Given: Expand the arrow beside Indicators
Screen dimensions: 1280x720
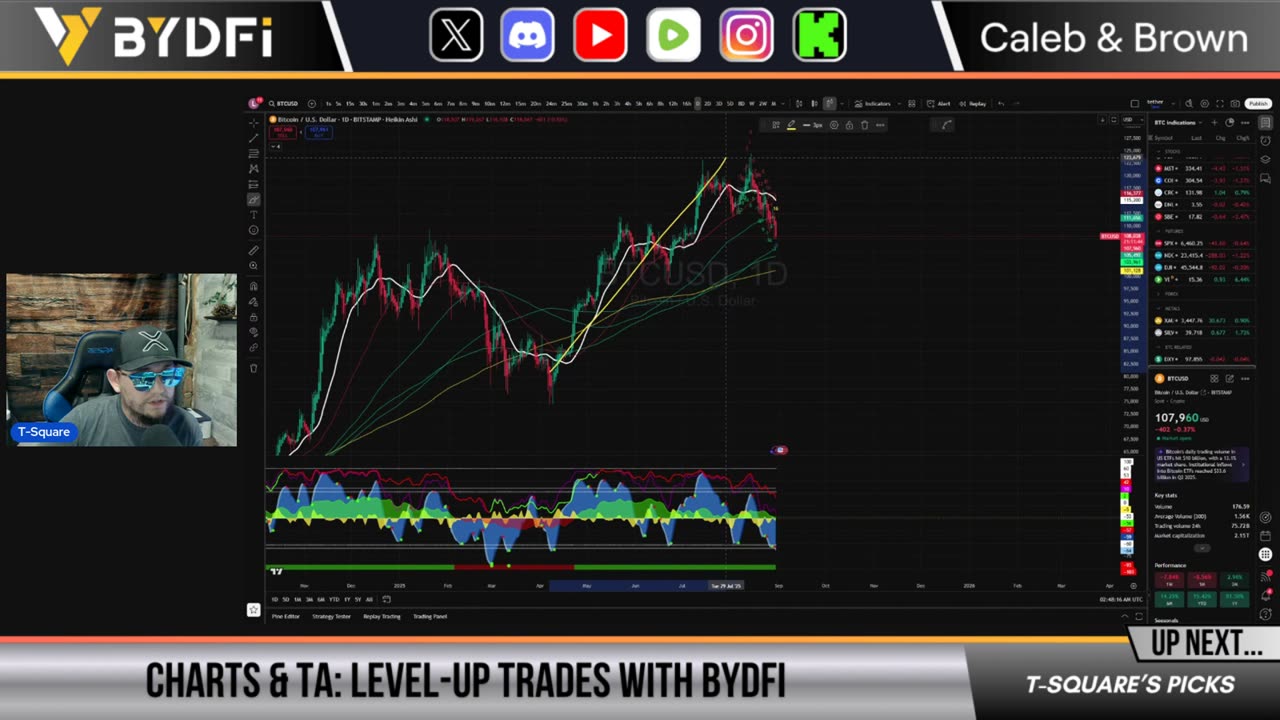Looking at the screenshot, I should click(899, 103).
